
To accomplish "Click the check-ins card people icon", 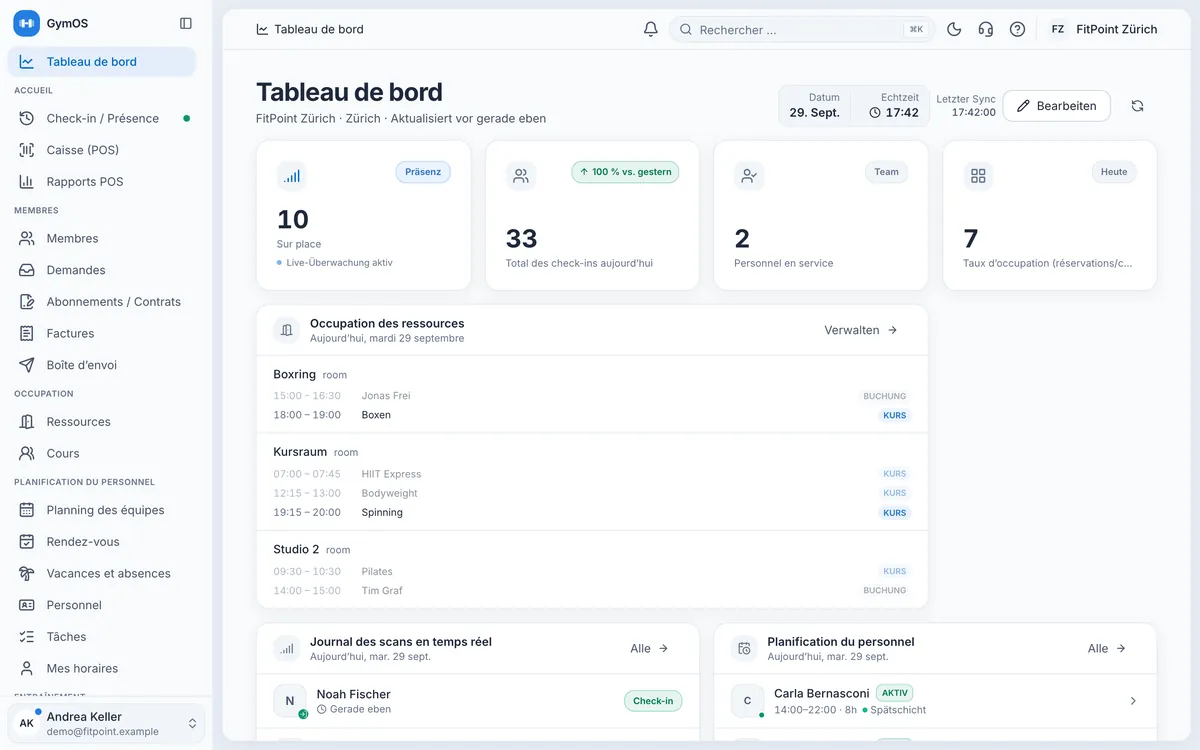I will click(x=521, y=176).
